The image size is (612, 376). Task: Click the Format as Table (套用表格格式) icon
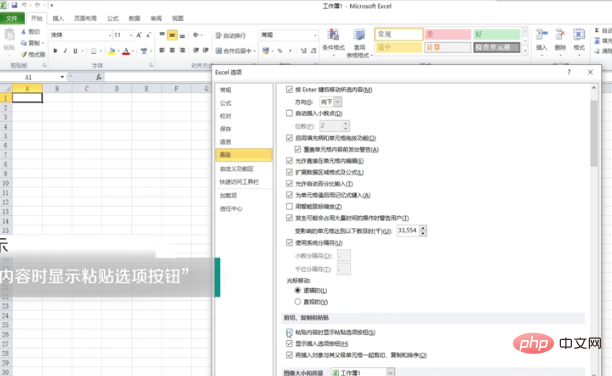(359, 35)
